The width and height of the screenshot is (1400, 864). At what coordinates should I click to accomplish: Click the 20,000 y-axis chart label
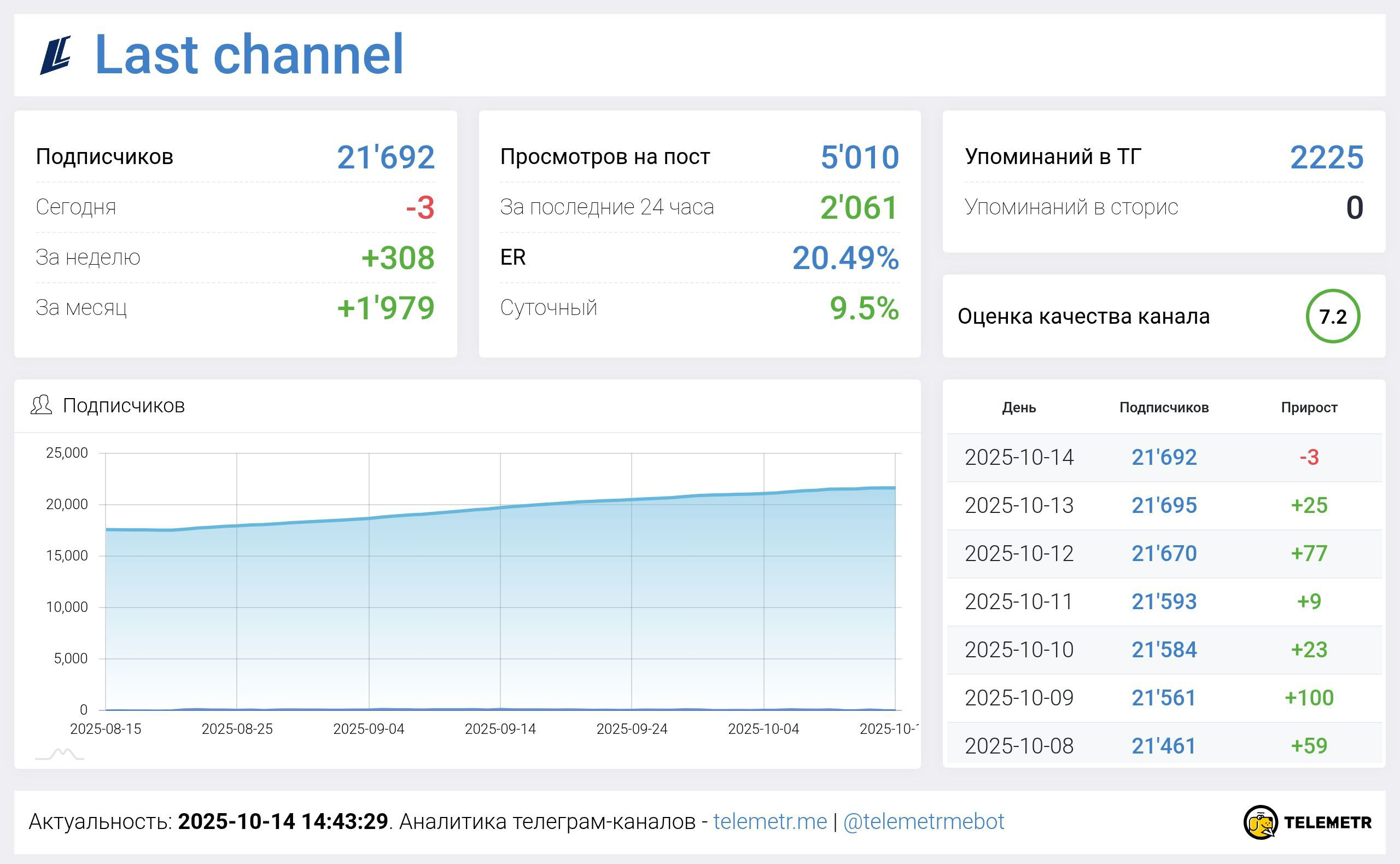tap(67, 504)
